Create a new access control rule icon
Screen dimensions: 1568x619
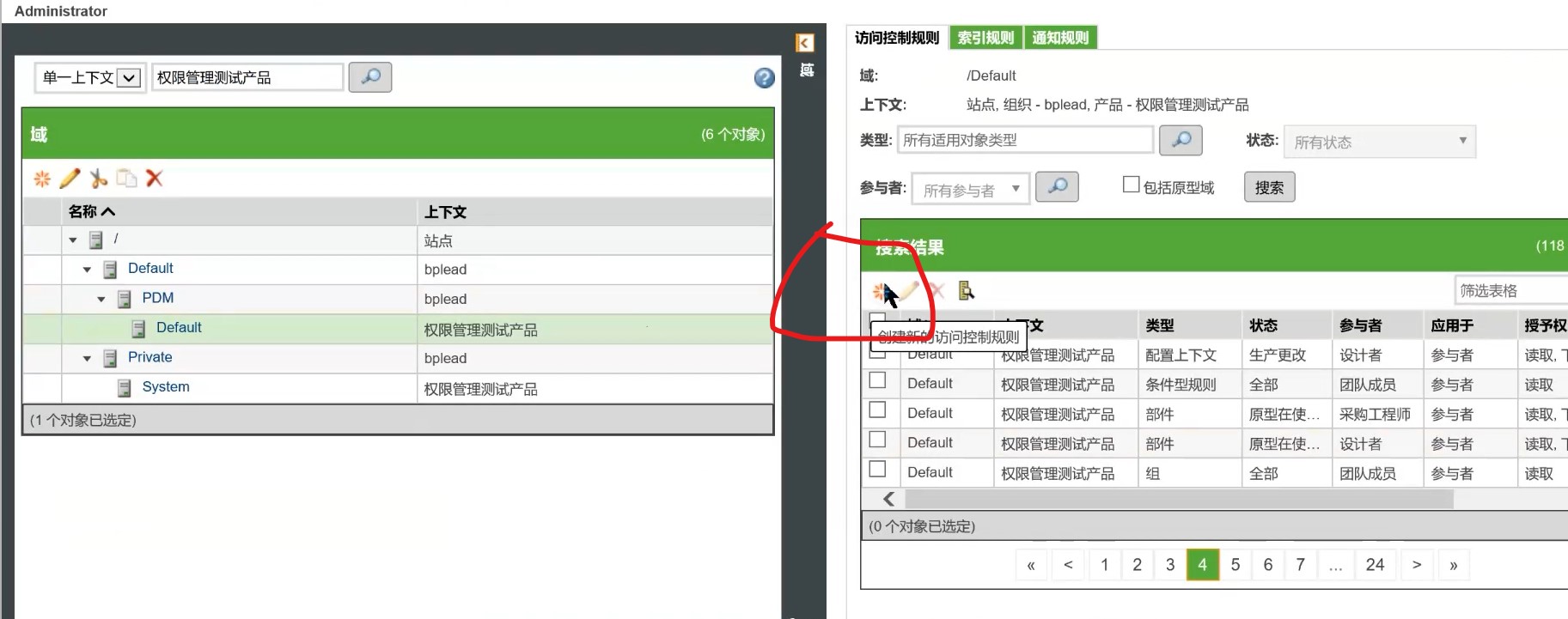pos(880,291)
